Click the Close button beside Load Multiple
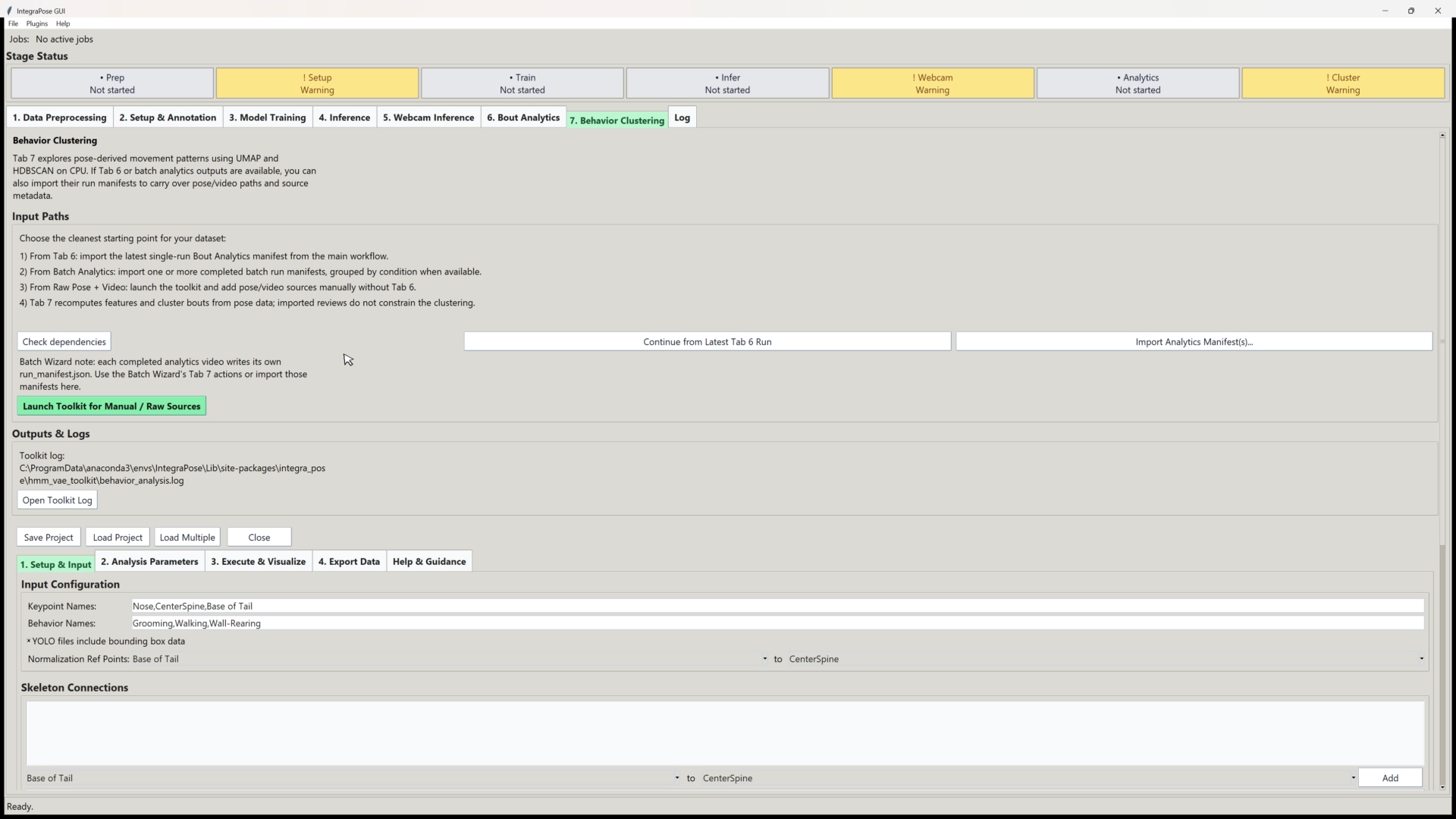The width and height of the screenshot is (1456, 819). (259, 538)
